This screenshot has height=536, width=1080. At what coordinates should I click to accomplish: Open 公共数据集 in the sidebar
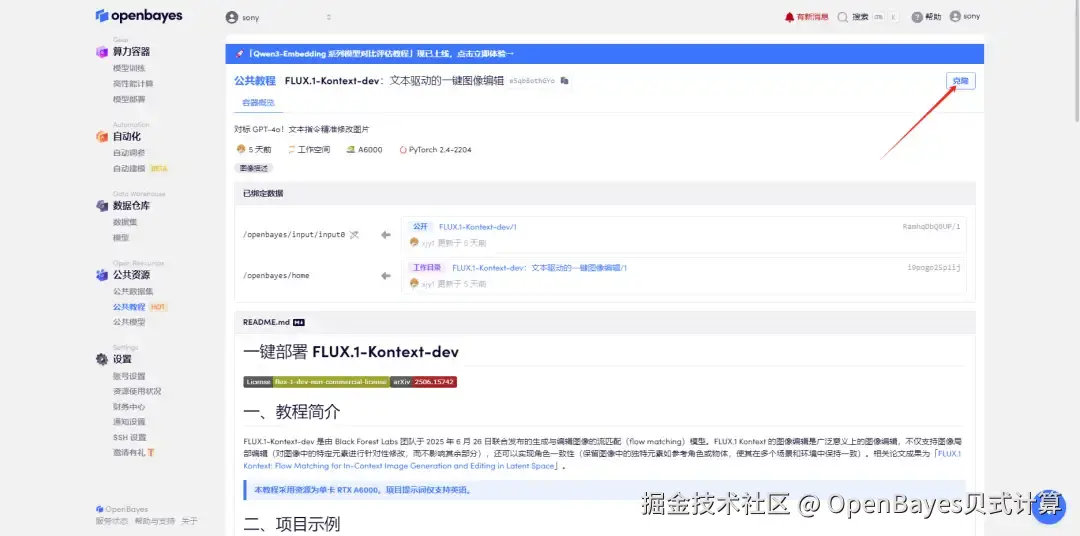click(133, 291)
